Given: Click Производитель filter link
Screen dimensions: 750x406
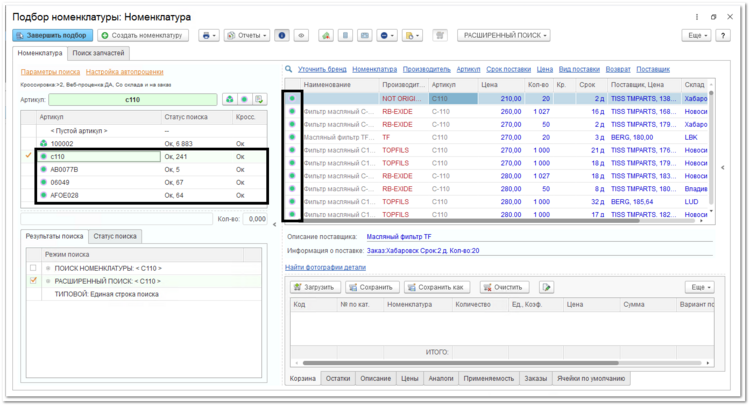Looking at the screenshot, I should point(427,69).
